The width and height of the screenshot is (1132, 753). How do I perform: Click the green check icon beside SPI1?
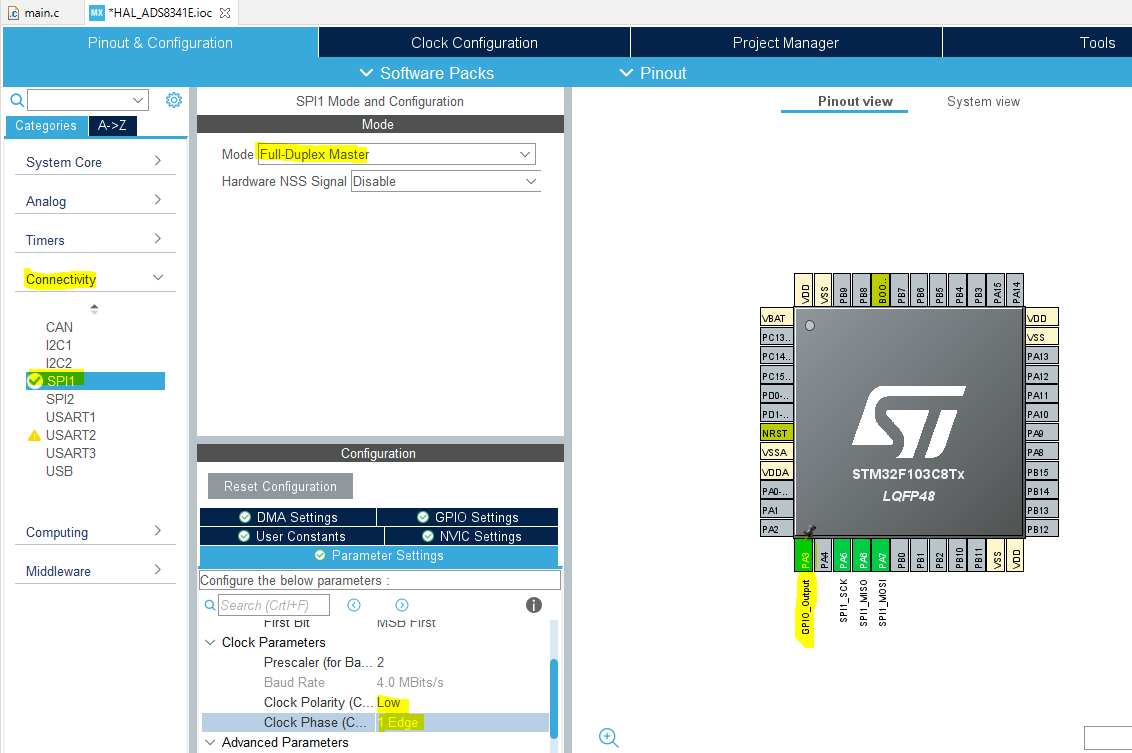click(x=35, y=380)
